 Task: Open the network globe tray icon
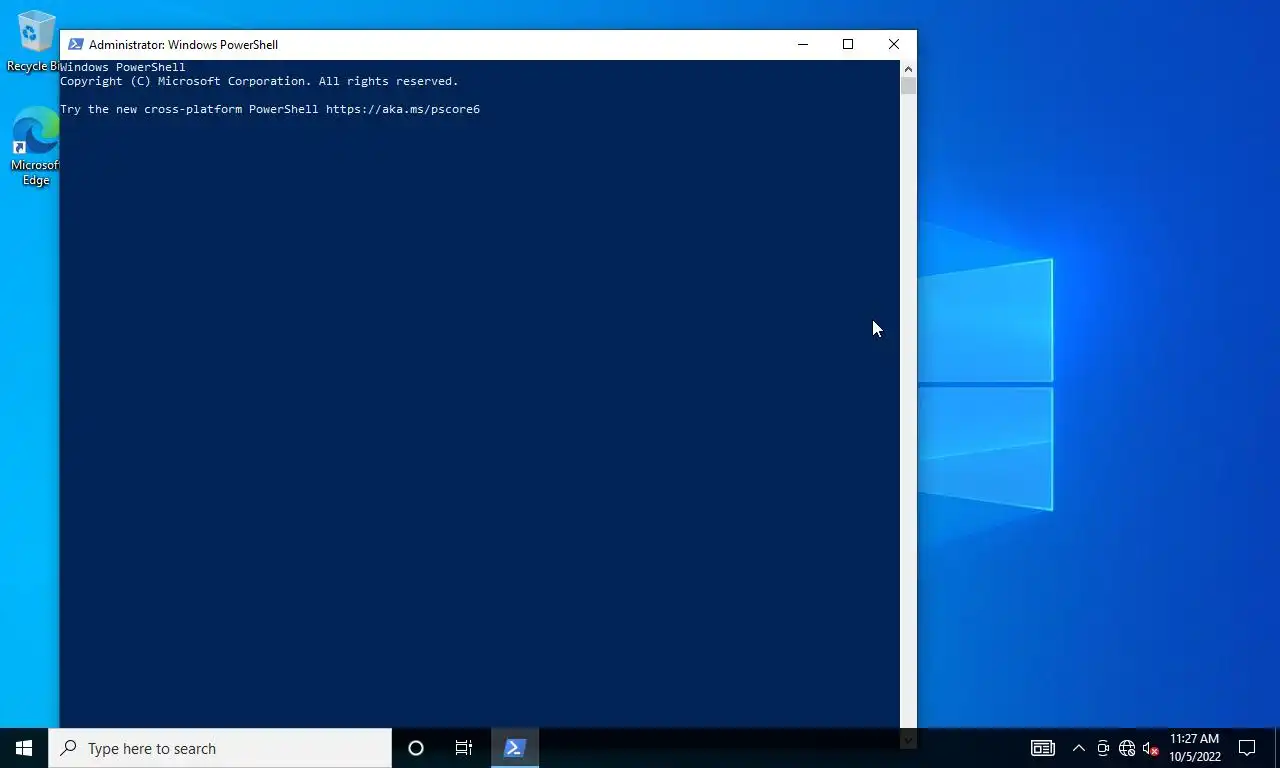click(1127, 748)
